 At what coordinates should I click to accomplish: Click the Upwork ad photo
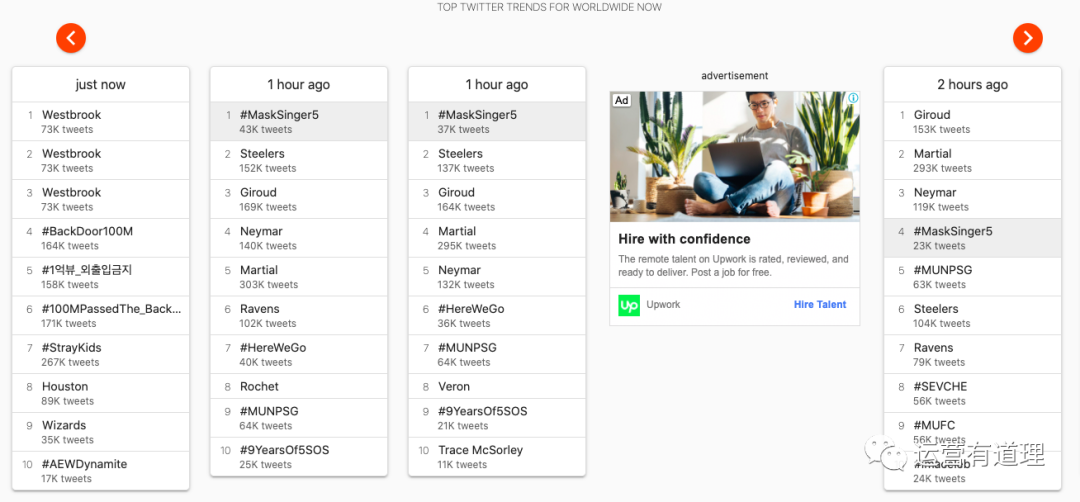[x=734, y=157]
